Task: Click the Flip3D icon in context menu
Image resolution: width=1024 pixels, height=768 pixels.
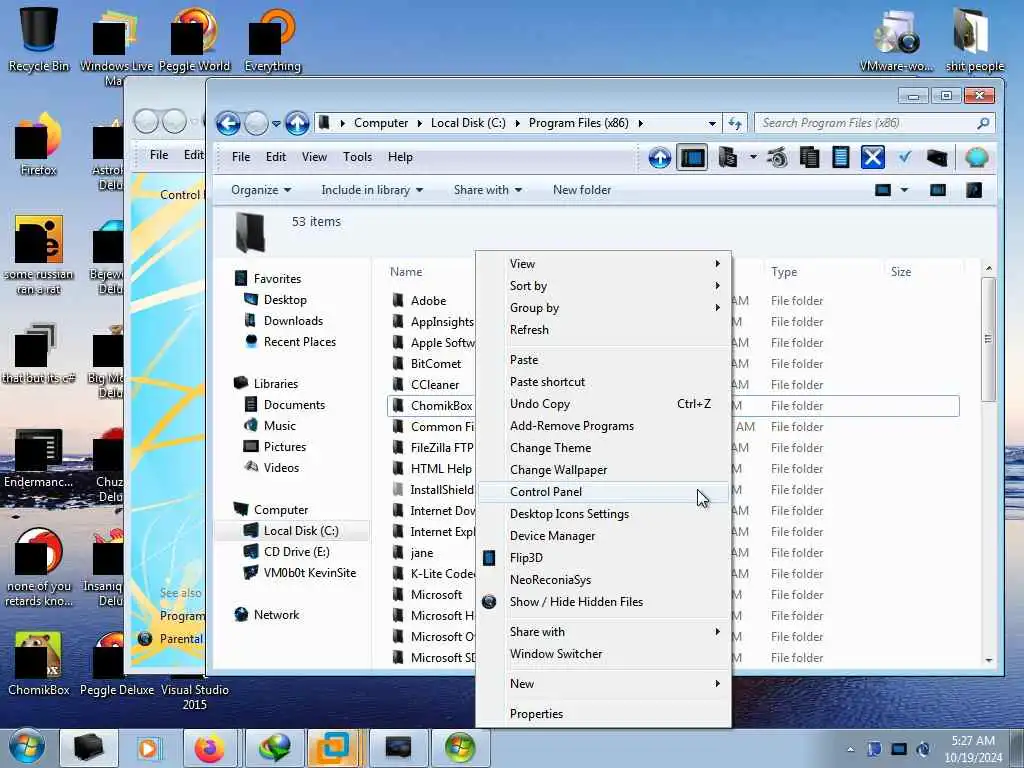Action: point(489,558)
